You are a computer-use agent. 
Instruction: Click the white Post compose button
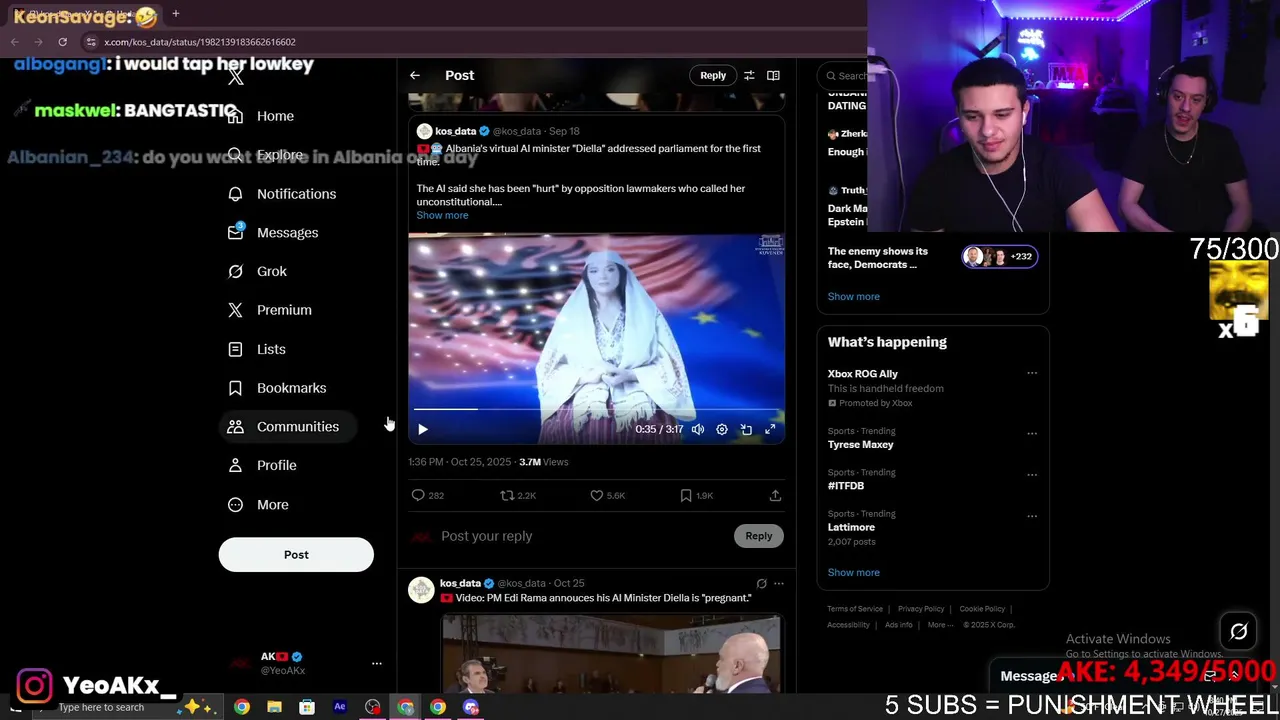click(296, 555)
